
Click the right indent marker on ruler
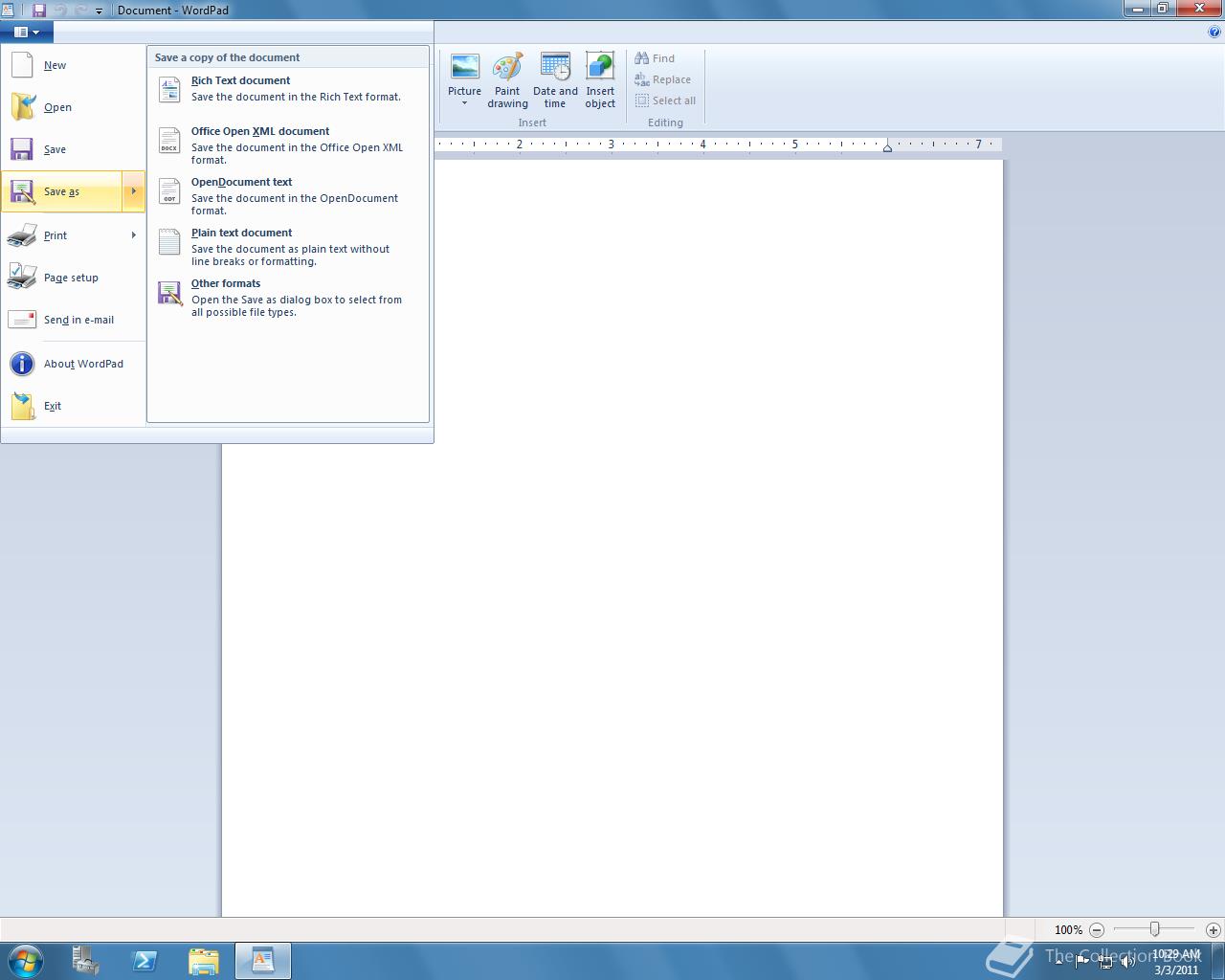tap(887, 147)
